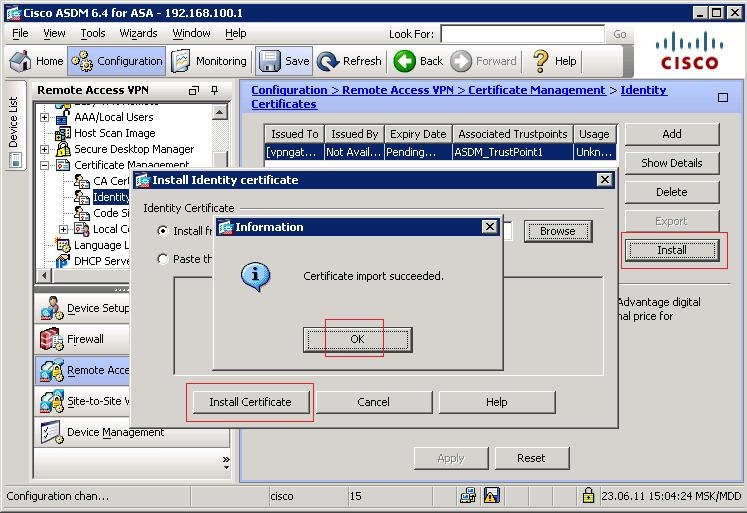Click the Delete button

coord(672,192)
